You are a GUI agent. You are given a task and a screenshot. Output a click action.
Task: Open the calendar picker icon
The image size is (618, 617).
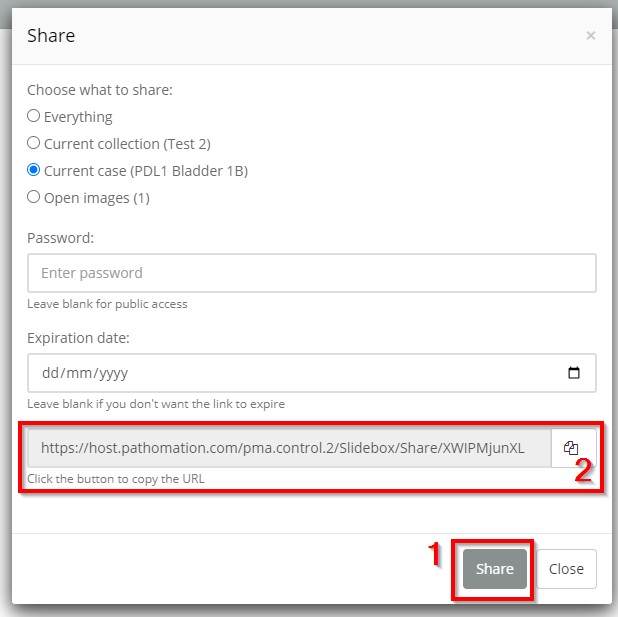(574, 373)
